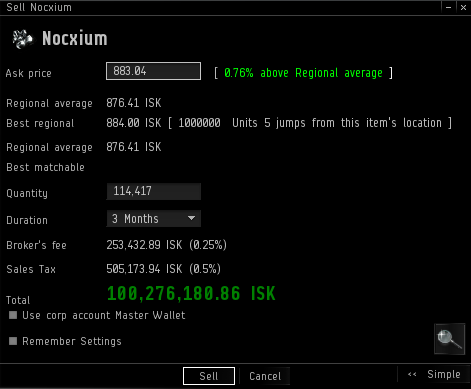This screenshot has width=471, height=389.
Task: Close the Sell Nocxium window
Action: [463, 7]
